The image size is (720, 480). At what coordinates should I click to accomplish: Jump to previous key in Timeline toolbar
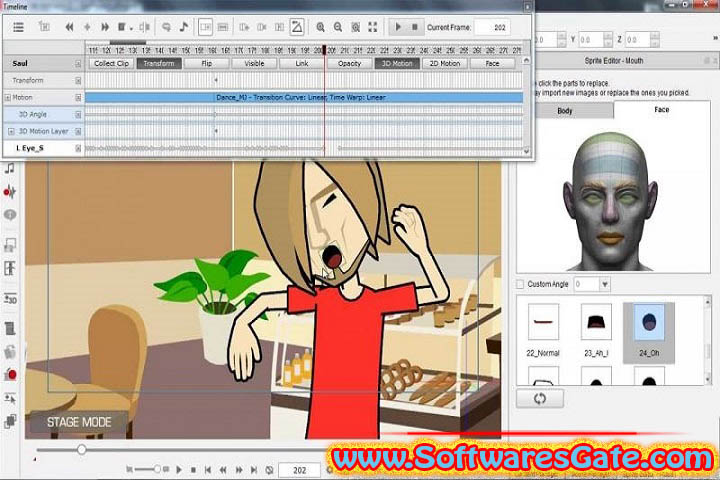tap(69, 27)
